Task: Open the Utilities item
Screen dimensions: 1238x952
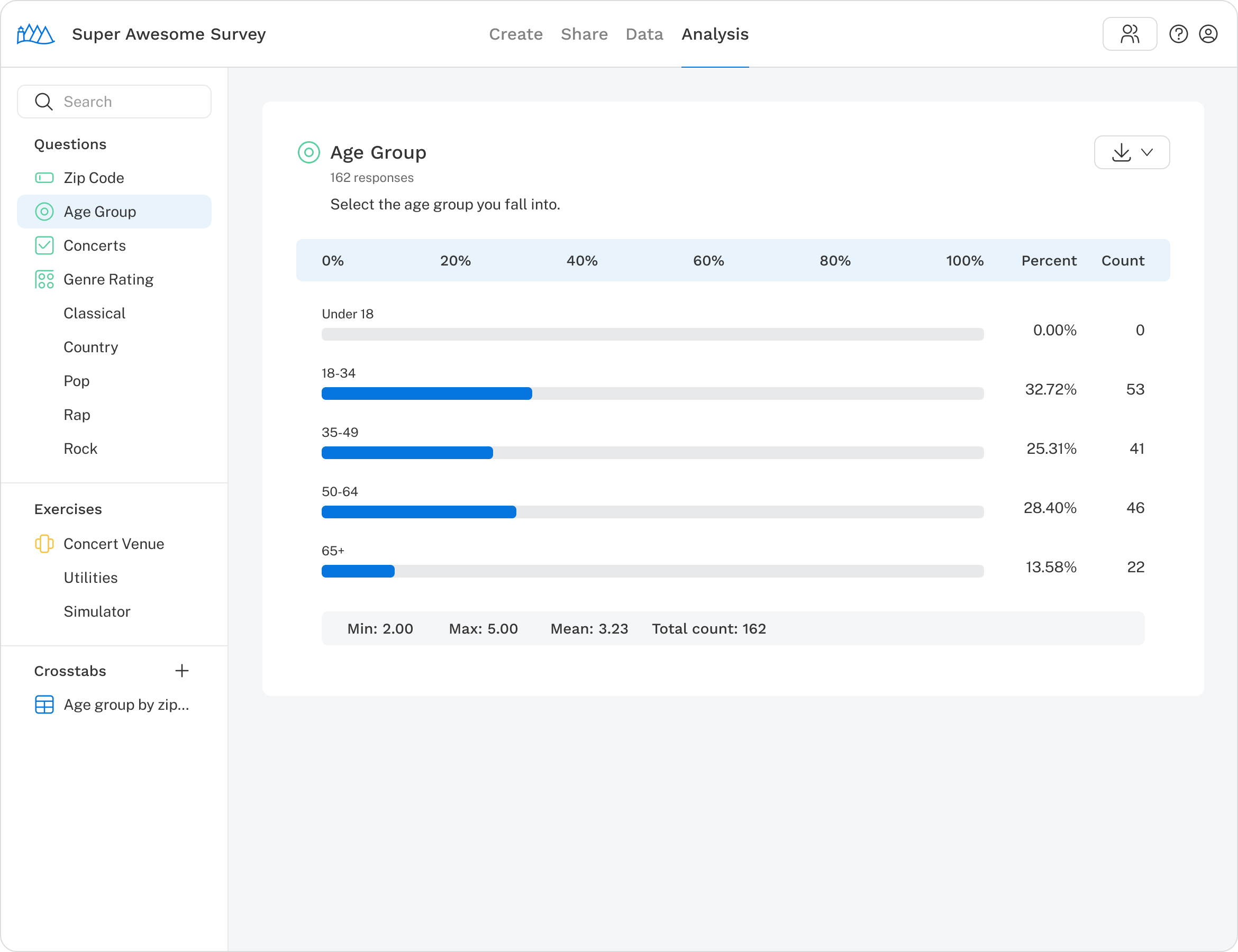Action: tap(90, 578)
